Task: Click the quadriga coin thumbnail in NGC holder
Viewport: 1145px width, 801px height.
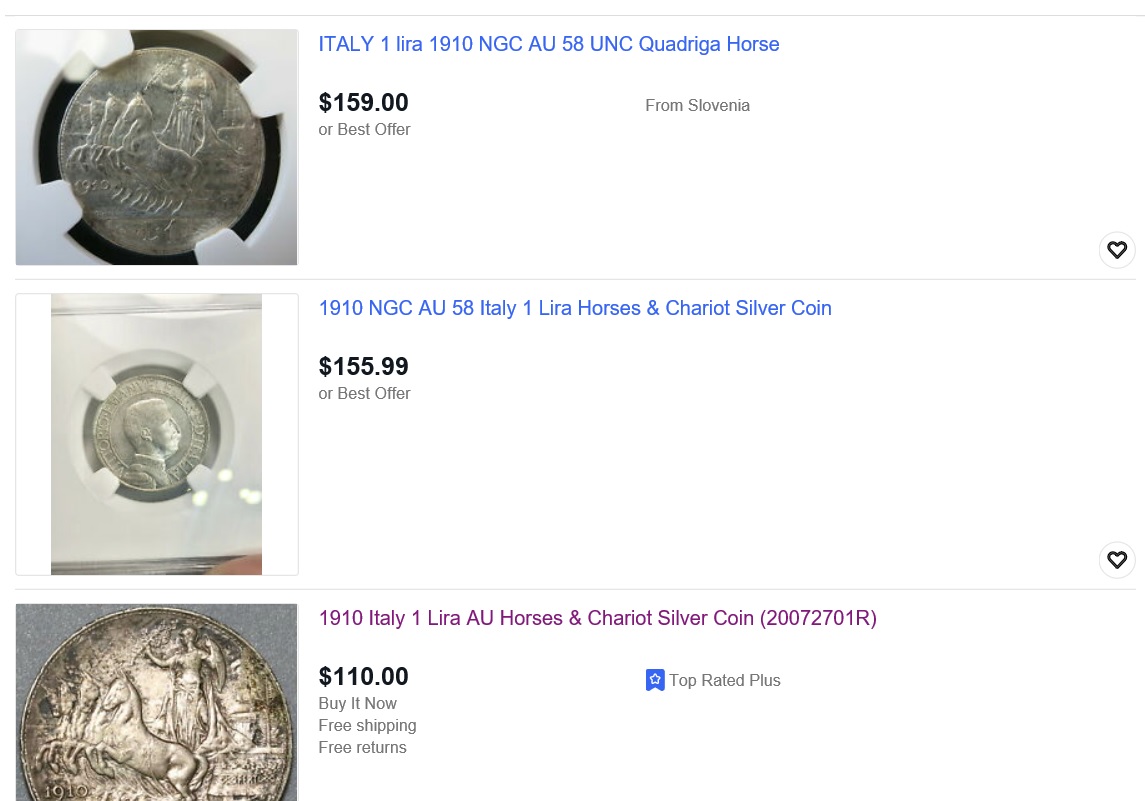Action: pos(157,147)
